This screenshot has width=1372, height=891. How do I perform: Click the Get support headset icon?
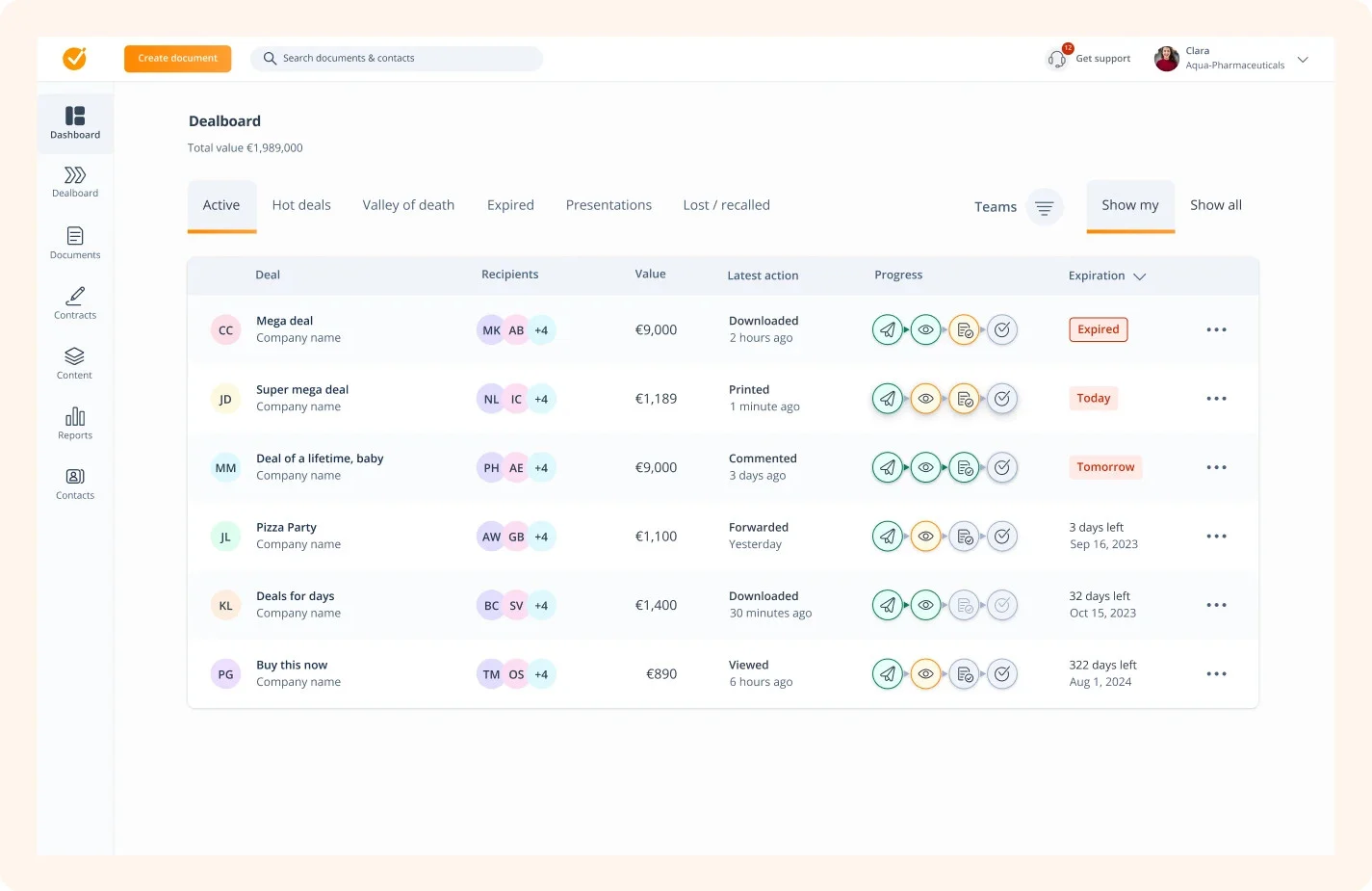tap(1056, 58)
